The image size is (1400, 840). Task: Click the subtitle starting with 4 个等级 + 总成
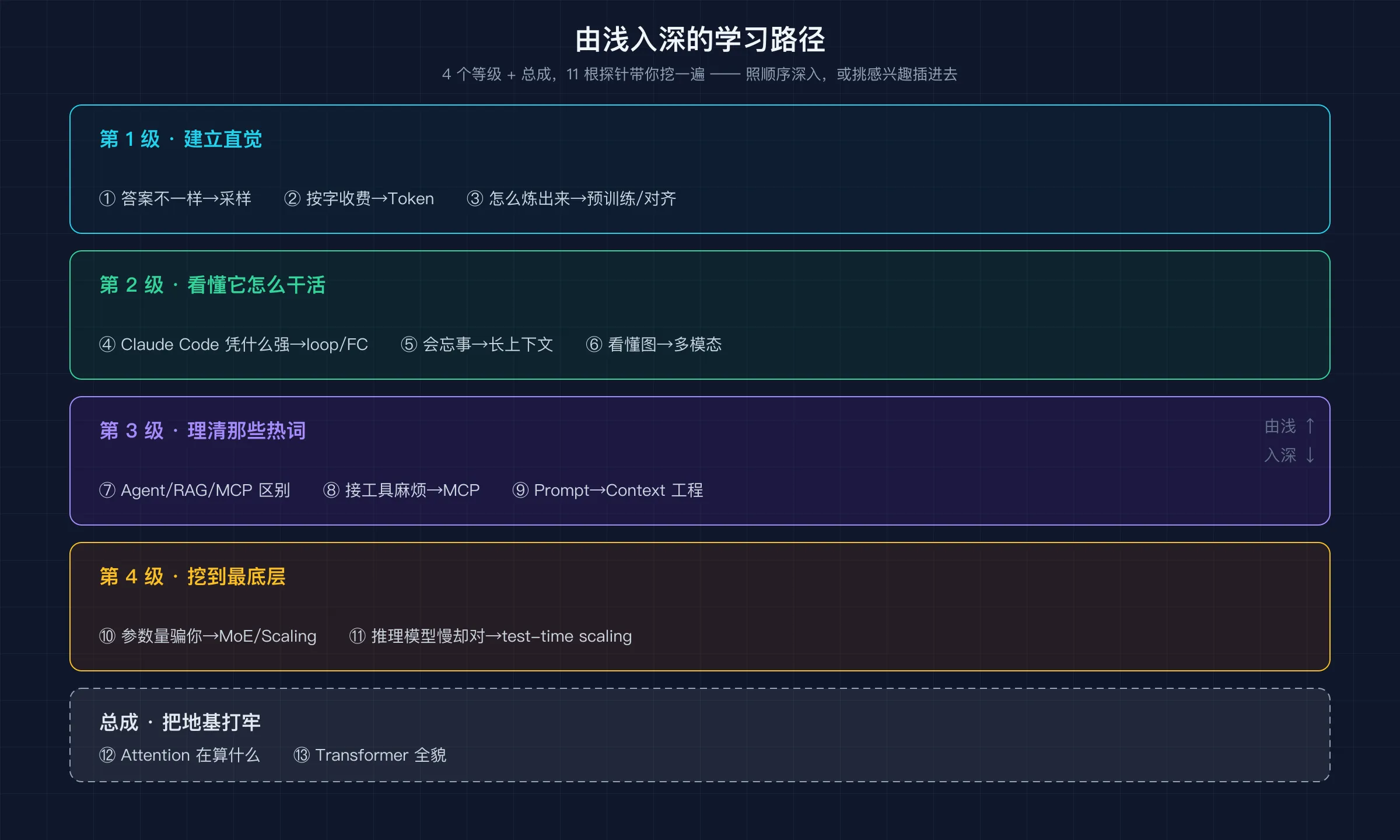pyautogui.click(x=700, y=74)
